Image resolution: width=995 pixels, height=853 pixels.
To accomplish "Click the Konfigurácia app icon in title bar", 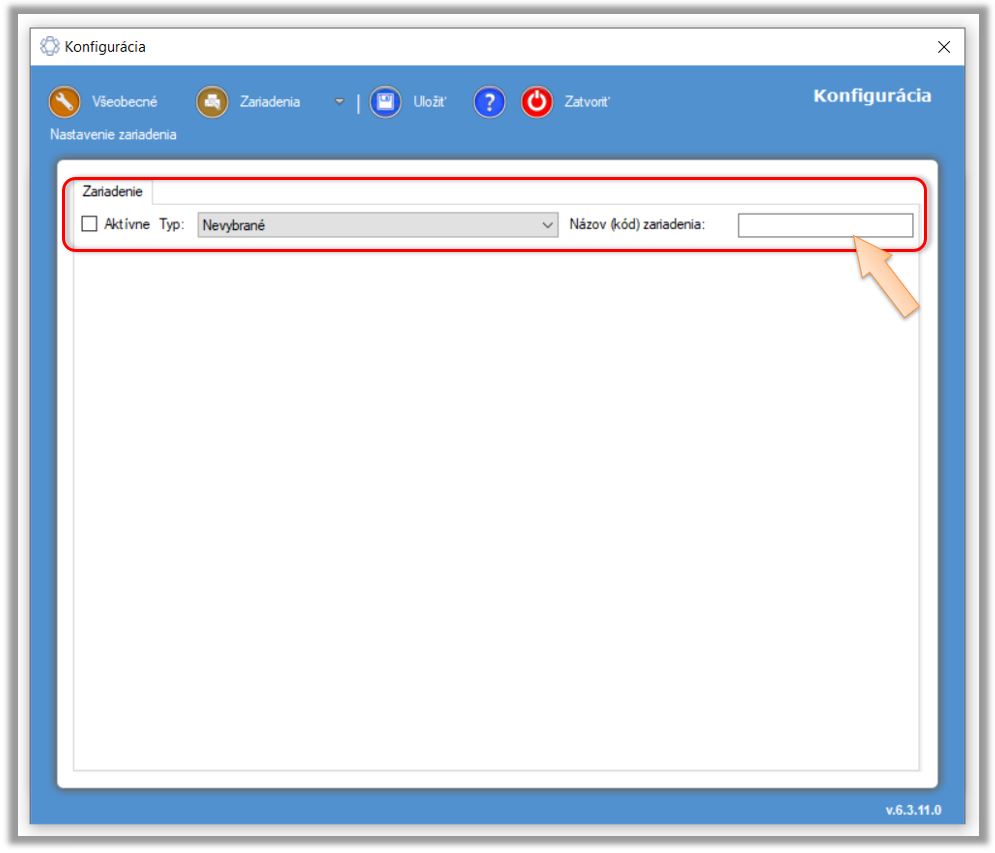I will tap(48, 47).
